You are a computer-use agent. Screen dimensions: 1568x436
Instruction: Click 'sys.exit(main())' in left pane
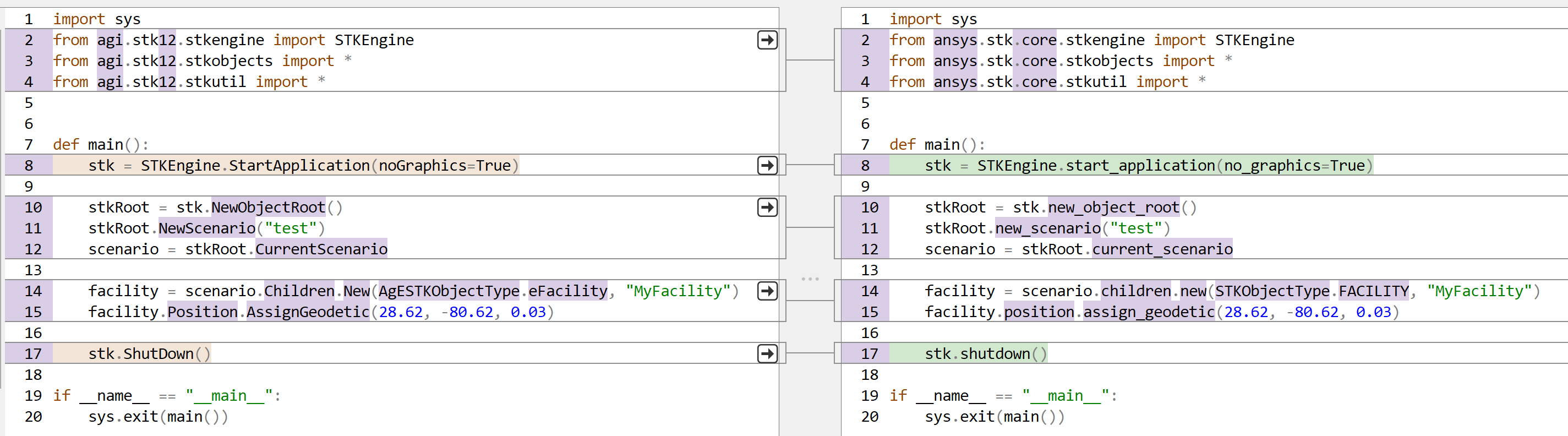pyautogui.click(x=159, y=417)
